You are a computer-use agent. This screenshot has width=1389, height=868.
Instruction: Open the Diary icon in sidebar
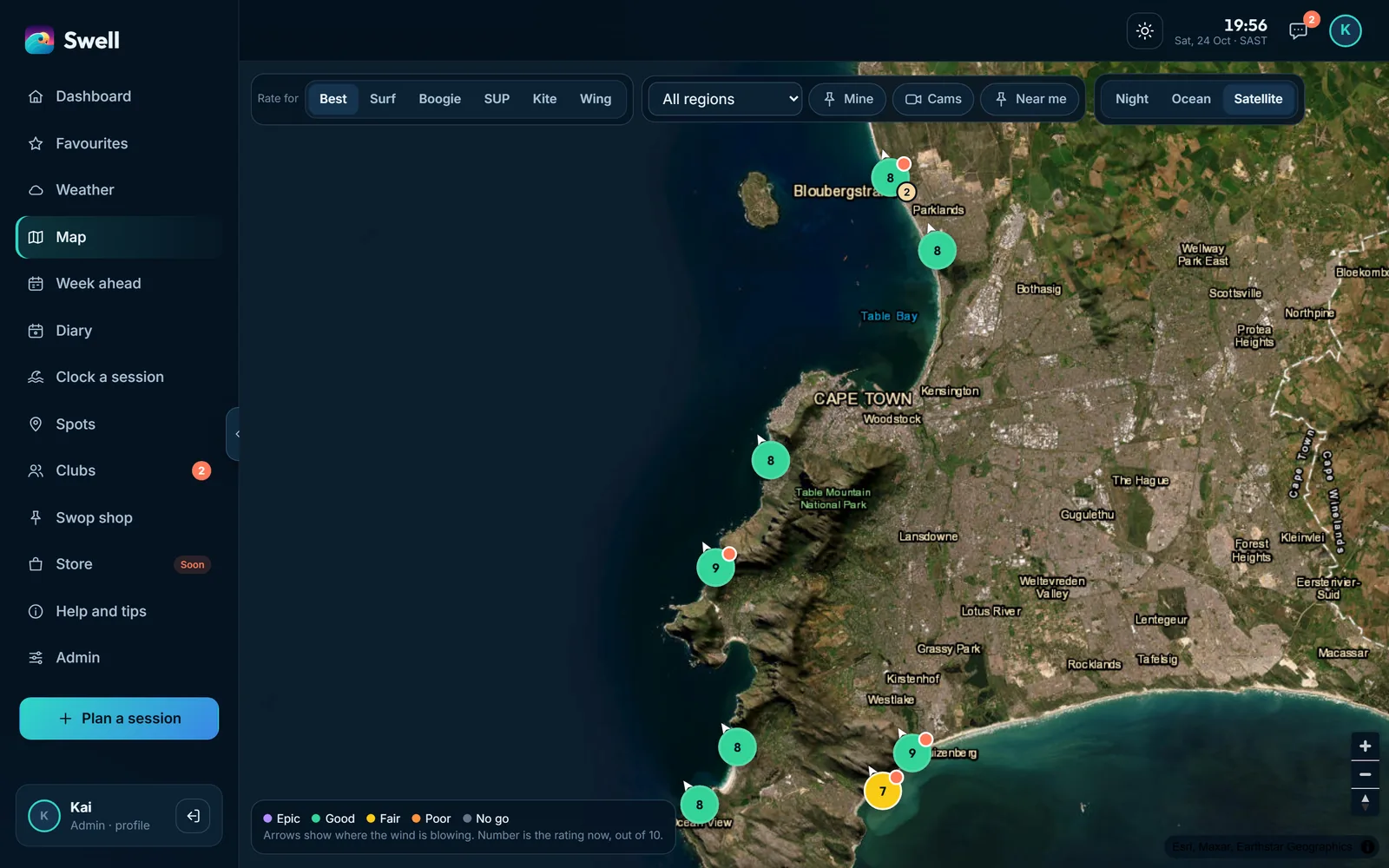(x=36, y=331)
